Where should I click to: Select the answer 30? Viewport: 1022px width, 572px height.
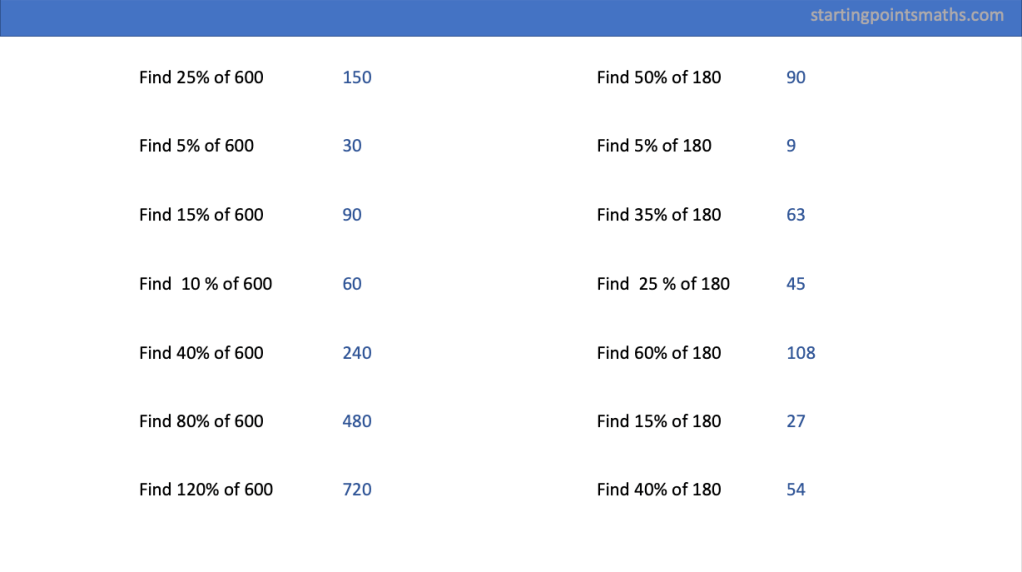point(352,146)
